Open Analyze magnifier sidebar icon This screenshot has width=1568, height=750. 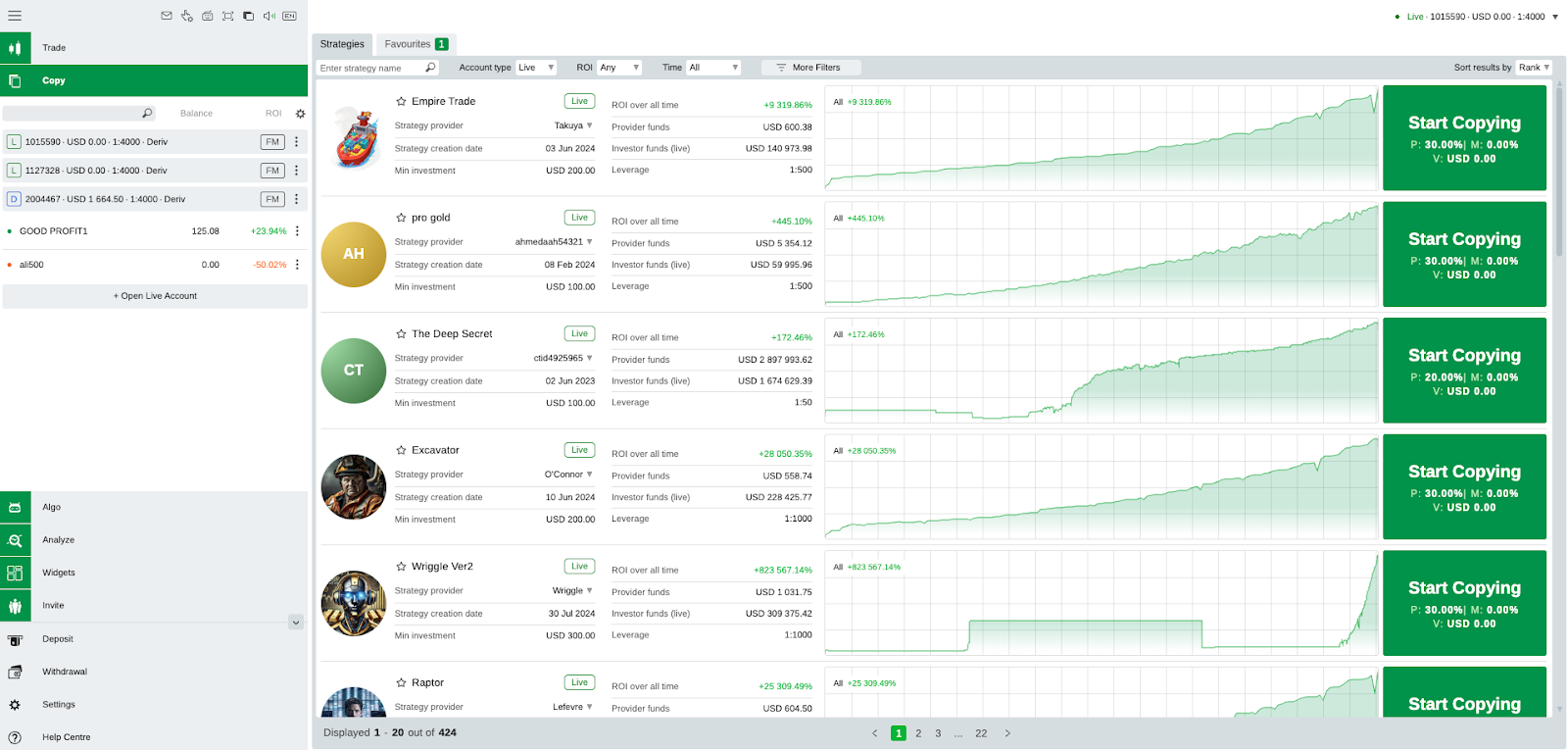point(16,540)
